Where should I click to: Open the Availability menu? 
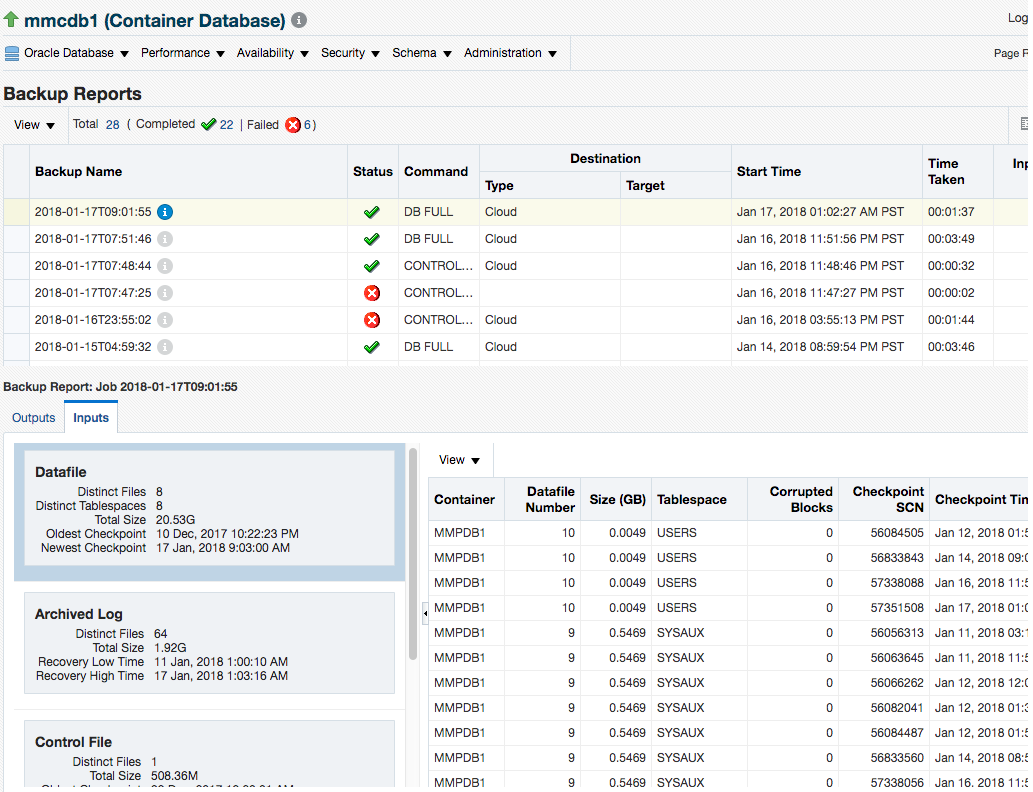272,53
